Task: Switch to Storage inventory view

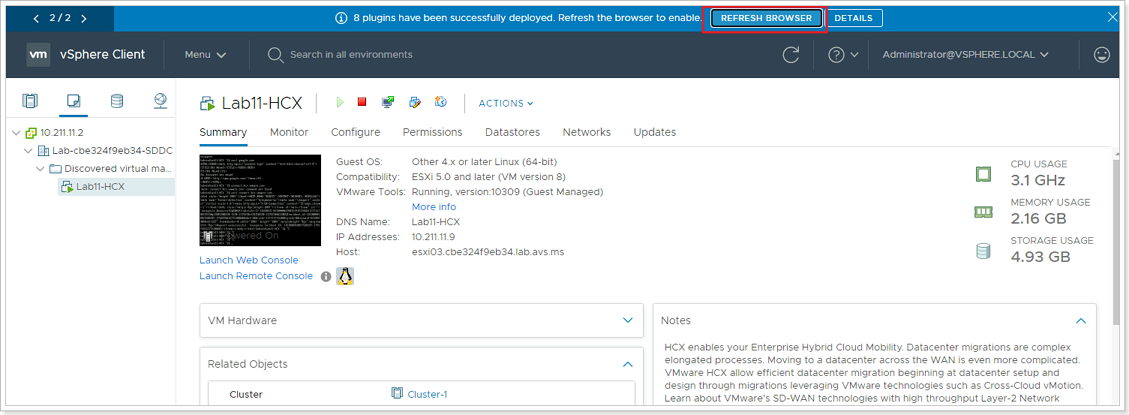Action: pyautogui.click(x=117, y=101)
